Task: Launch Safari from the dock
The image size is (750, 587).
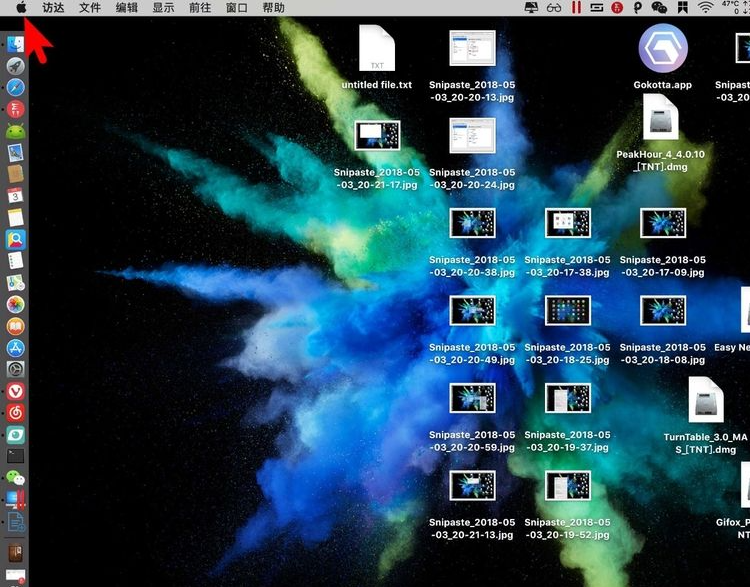Action: 15,87
